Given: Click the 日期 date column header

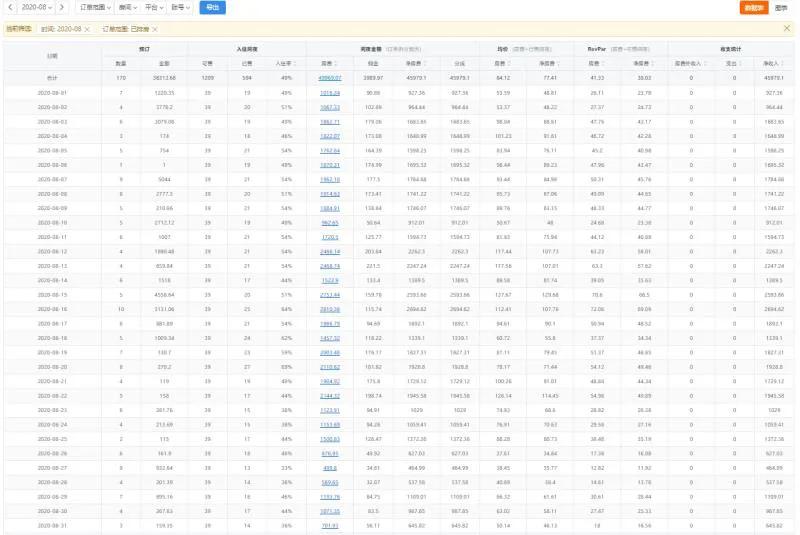Looking at the screenshot, I should click(x=52, y=56).
